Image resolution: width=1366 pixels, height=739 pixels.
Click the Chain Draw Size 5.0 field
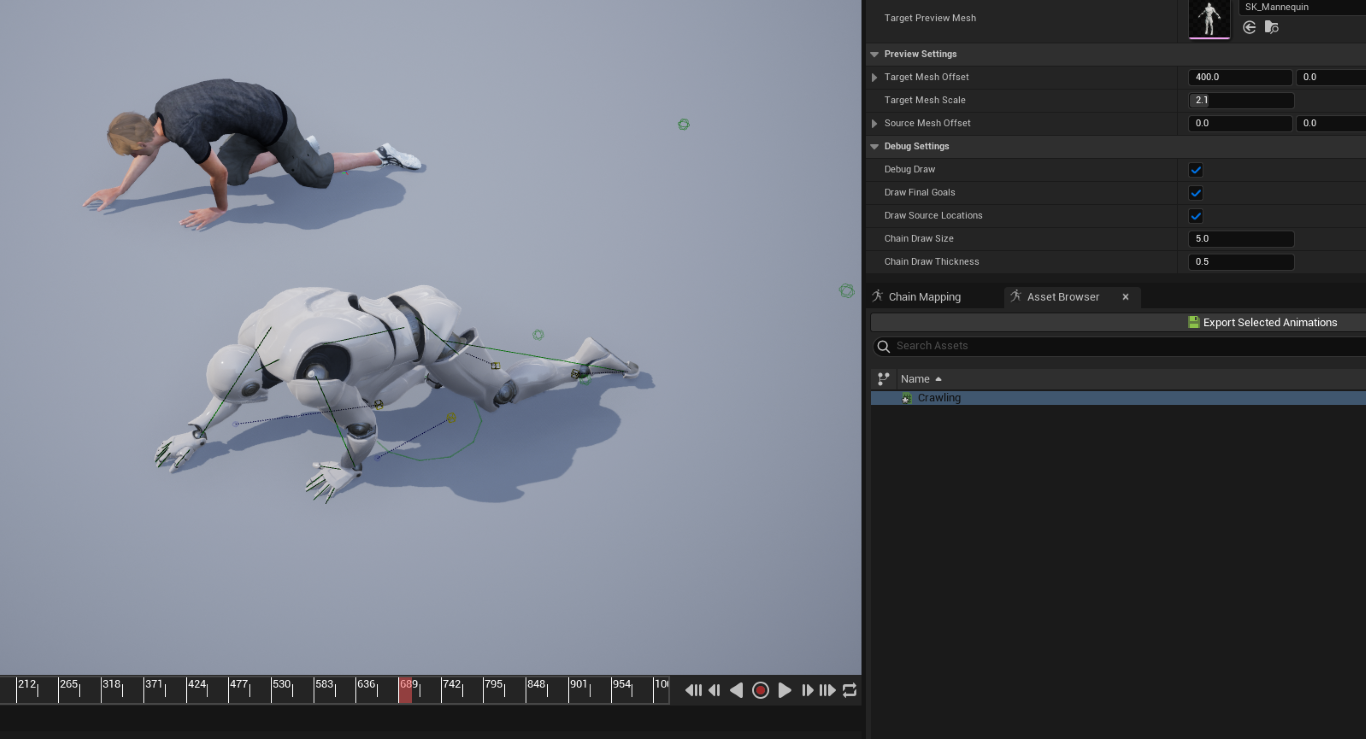(x=1241, y=239)
